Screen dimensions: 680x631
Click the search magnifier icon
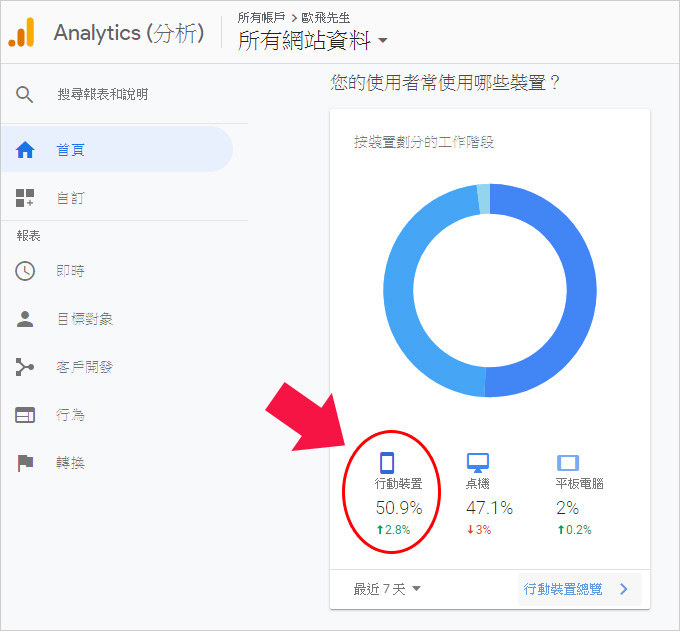point(24,94)
